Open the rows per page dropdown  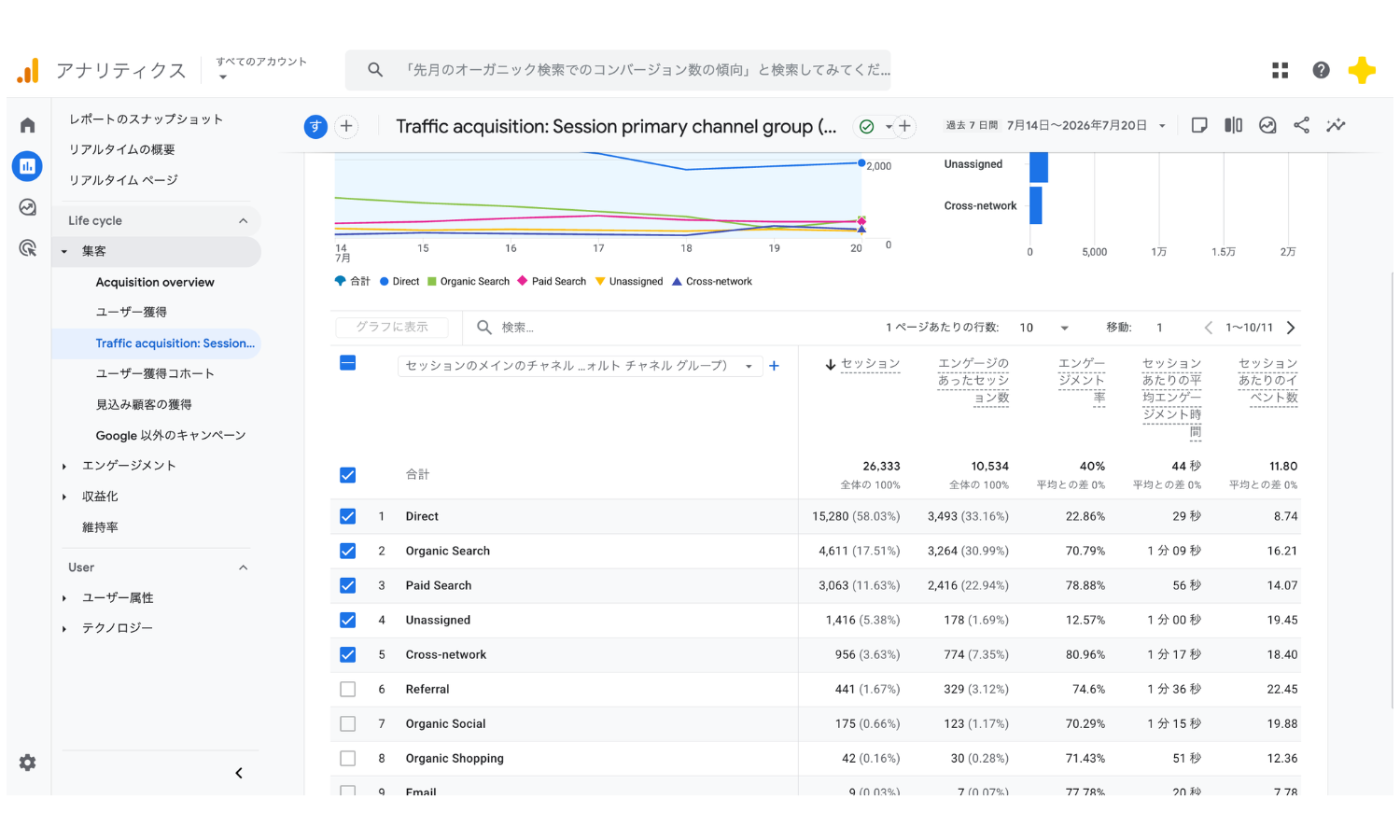pos(1043,328)
